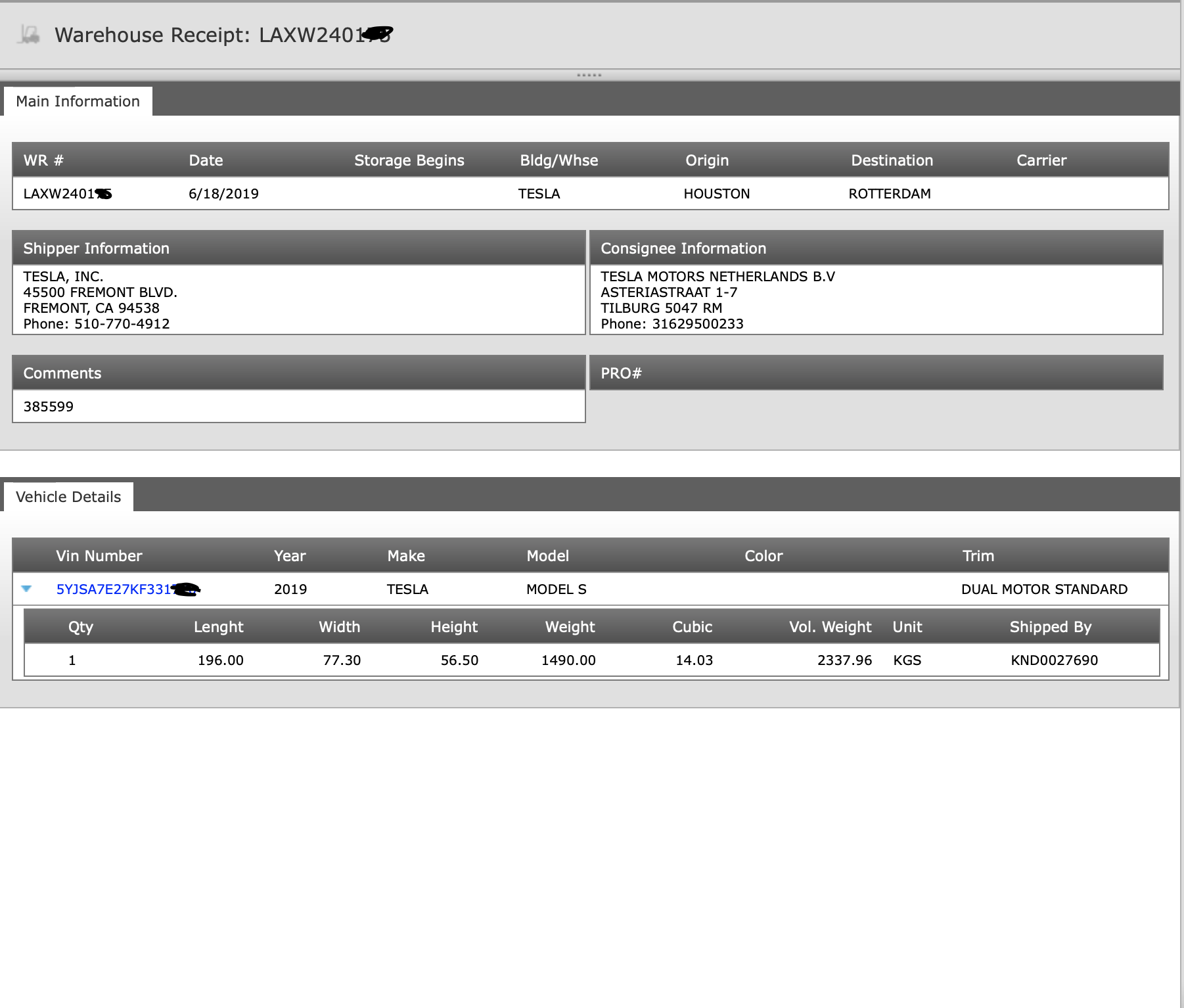Click the Shipped By value KND0027690
The width and height of the screenshot is (1184, 1008).
coord(1054,660)
